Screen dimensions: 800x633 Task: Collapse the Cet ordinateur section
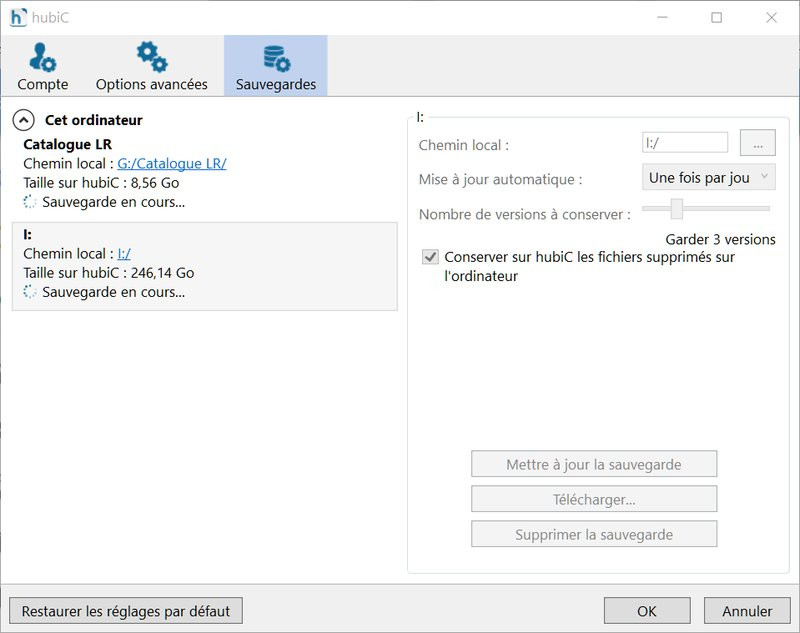(23, 120)
